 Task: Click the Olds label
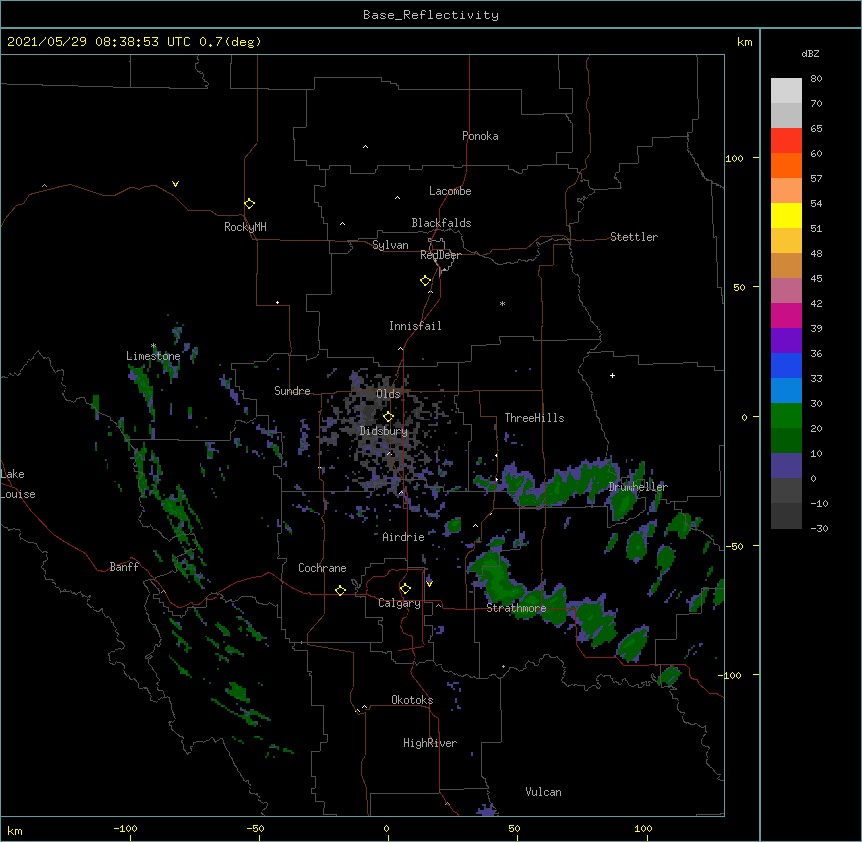point(388,394)
